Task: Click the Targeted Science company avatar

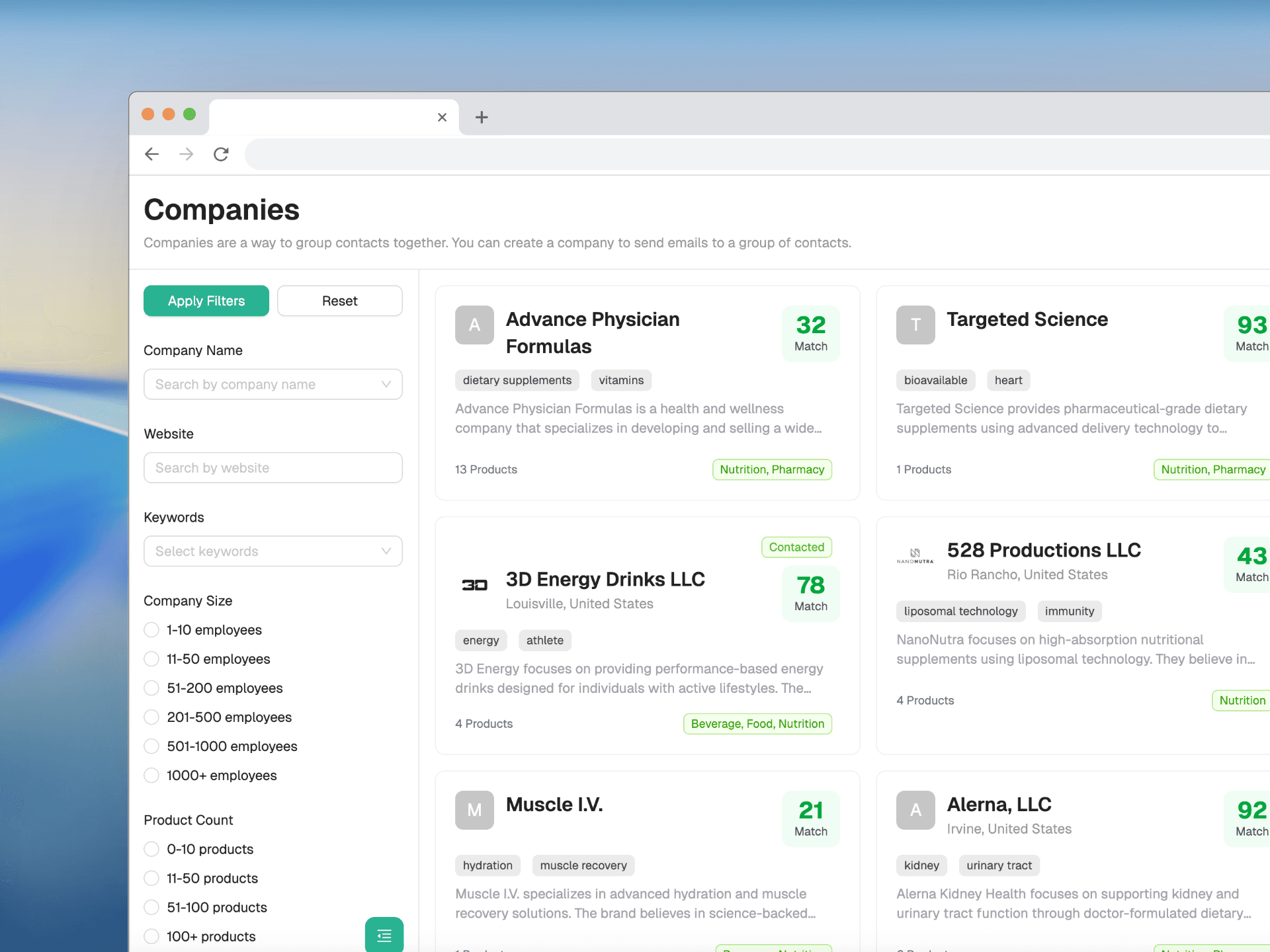Action: click(915, 325)
